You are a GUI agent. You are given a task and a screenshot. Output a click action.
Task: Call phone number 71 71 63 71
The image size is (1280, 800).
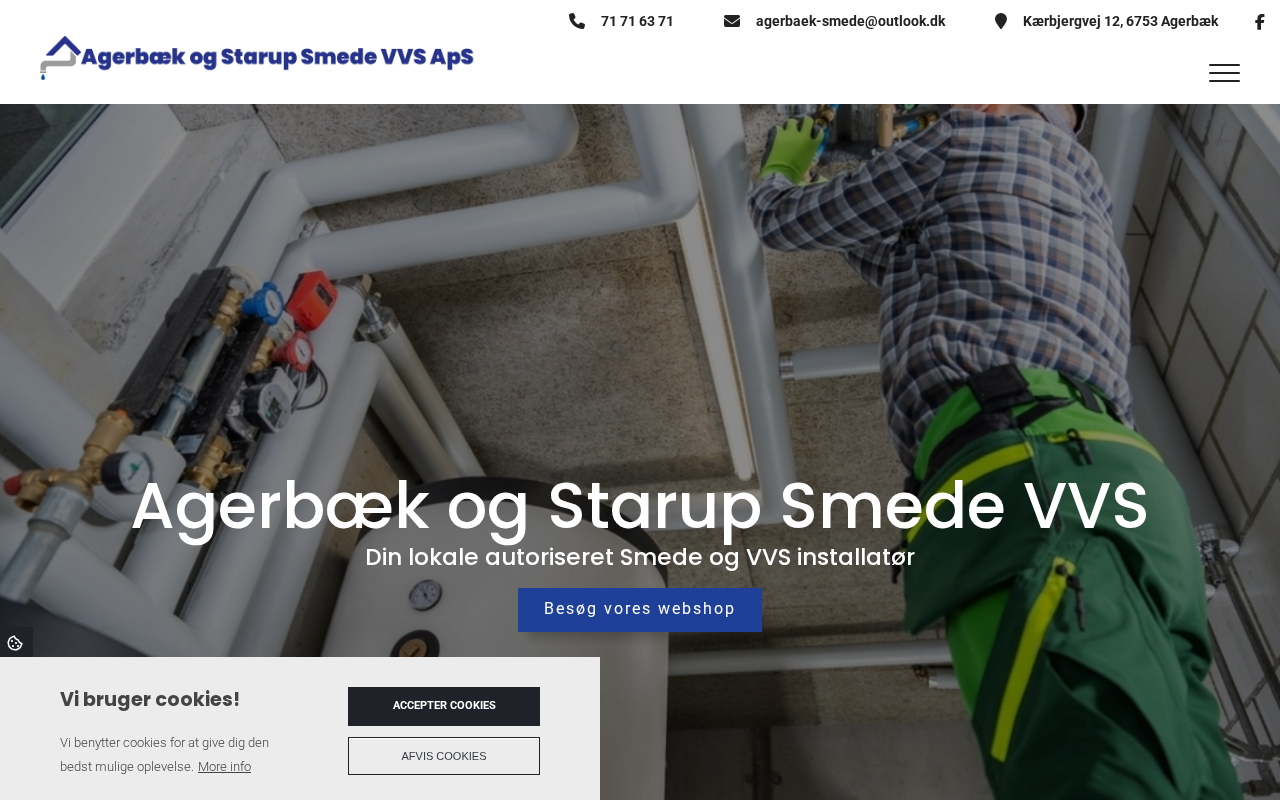click(x=637, y=21)
